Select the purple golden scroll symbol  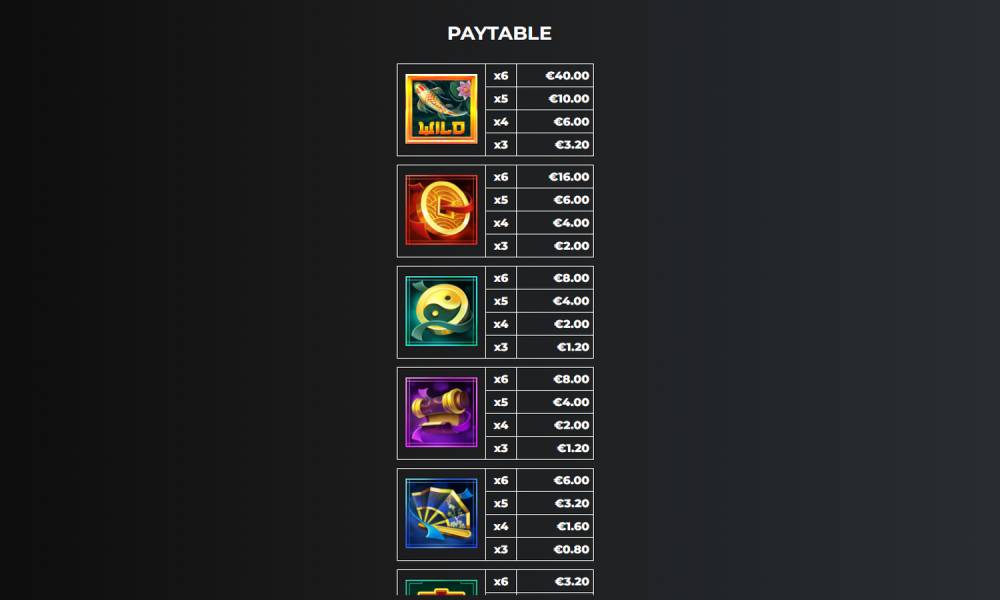coord(441,412)
